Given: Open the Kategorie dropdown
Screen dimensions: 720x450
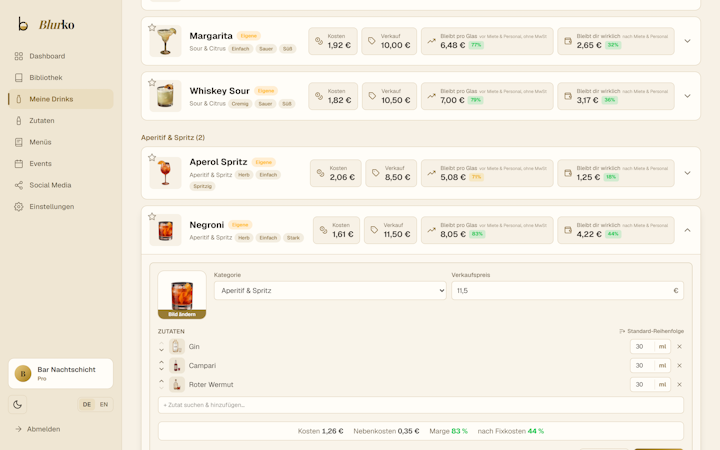Looking at the screenshot, I should (x=330, y=291).
